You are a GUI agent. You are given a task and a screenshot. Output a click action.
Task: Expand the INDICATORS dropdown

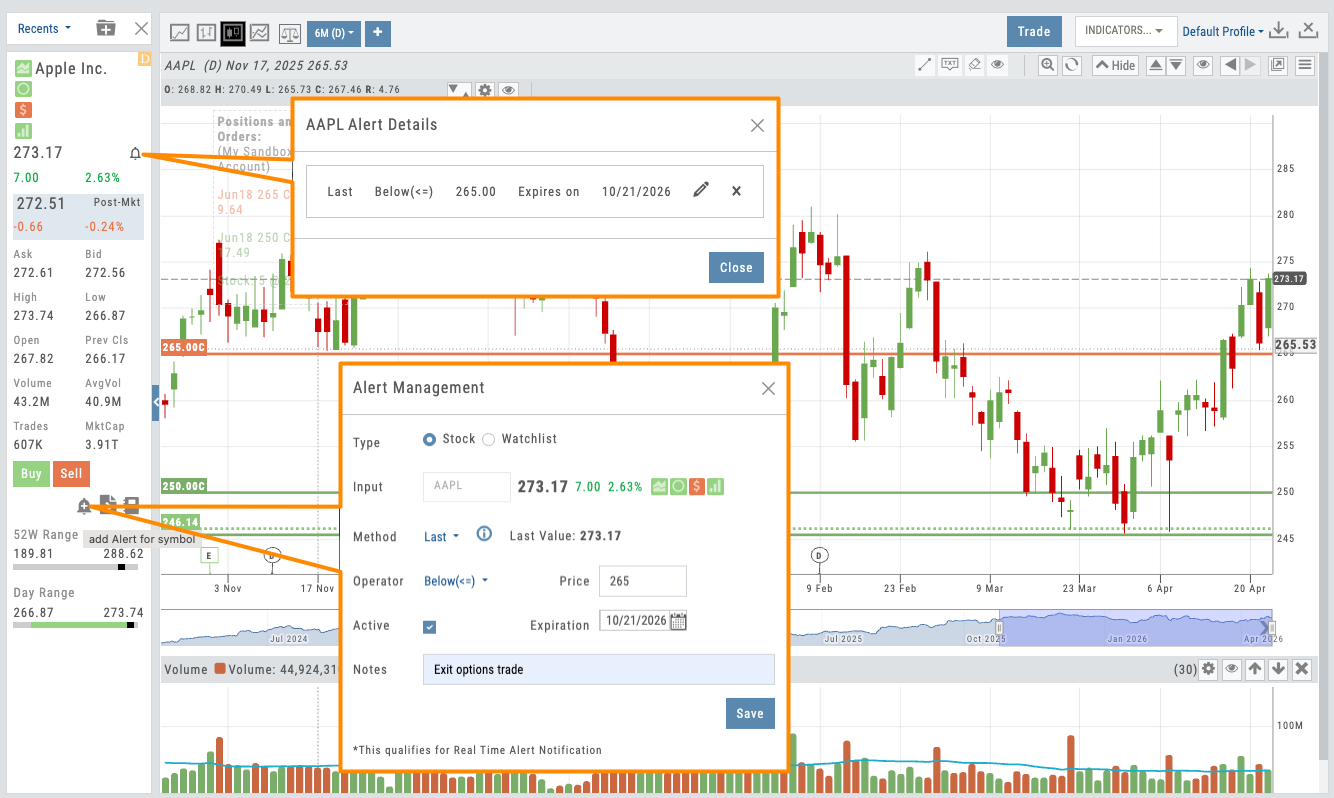coord(1124,30)
